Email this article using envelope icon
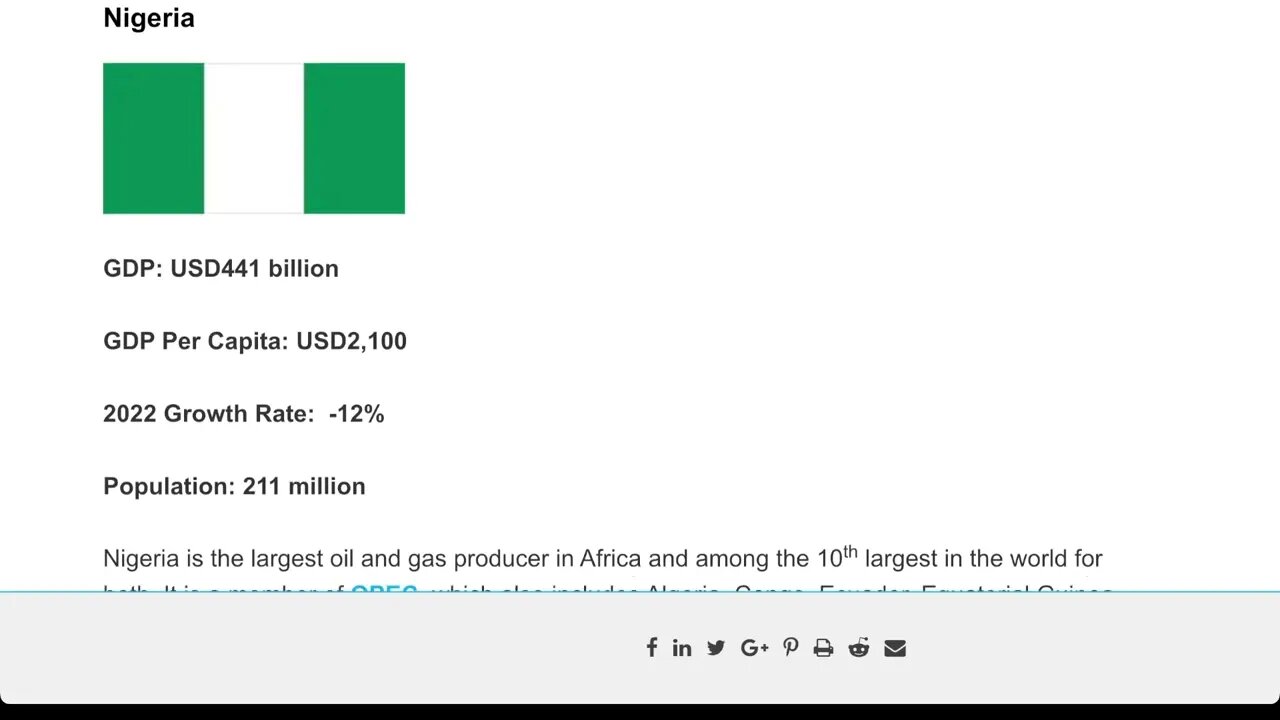 click(895, 648)
